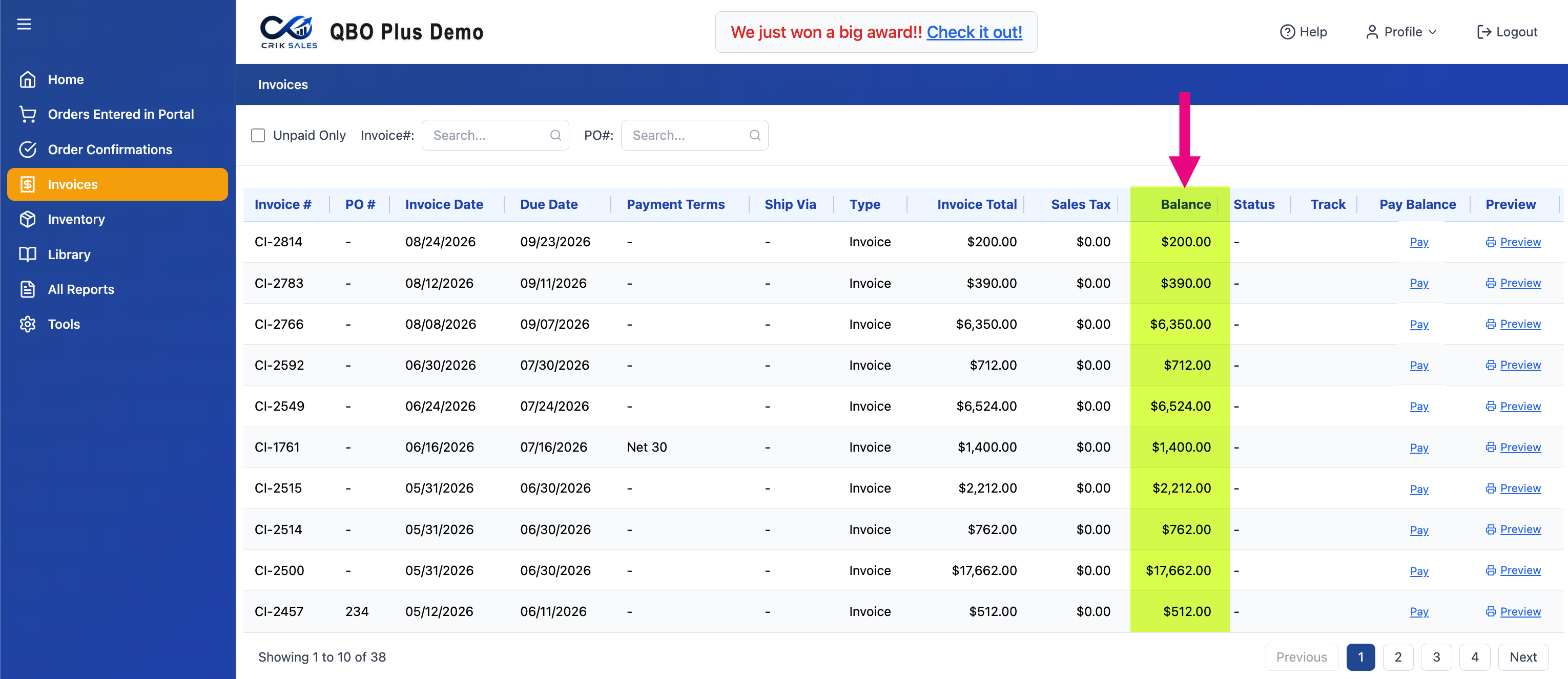The height and width of the screenshot is (679, 1568).
Task: Go to page 2 of invoices
Action: pos(1397,657)
